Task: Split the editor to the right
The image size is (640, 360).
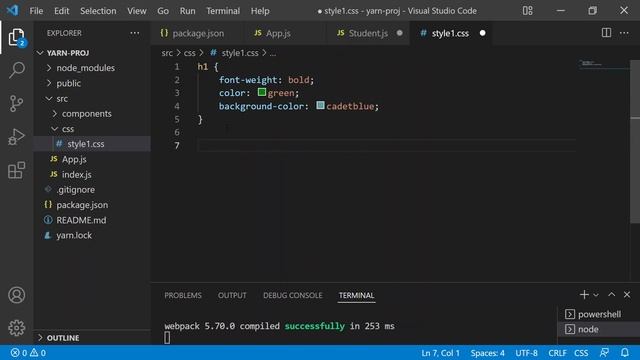Action: point(606,33)
